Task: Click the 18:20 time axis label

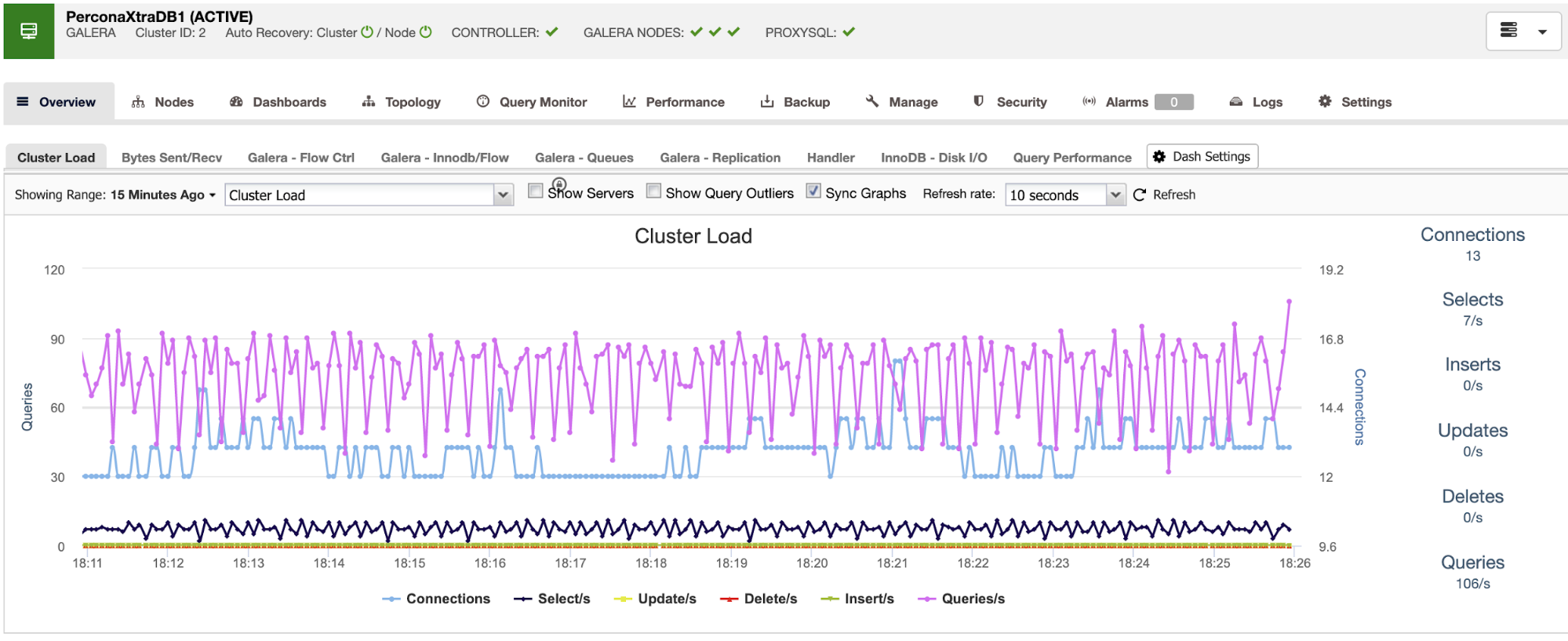Action: [812, 563]
